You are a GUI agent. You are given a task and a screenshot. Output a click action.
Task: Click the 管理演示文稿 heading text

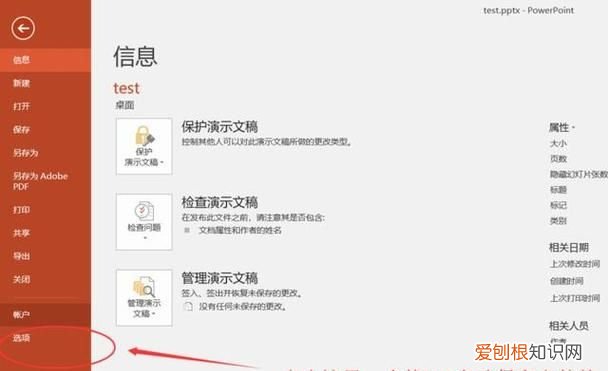219,278
